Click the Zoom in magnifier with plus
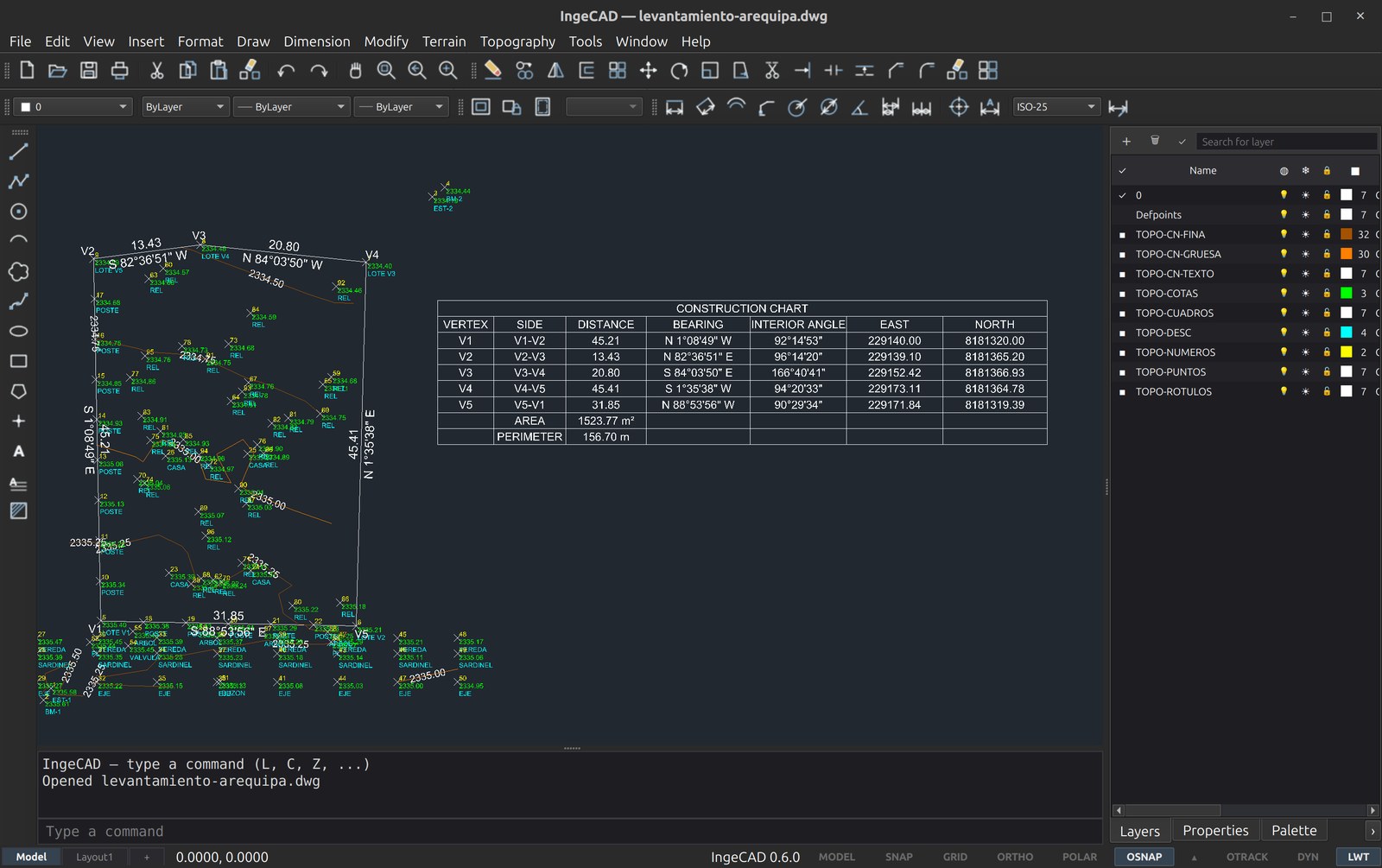Screen dimensions: 1382x868 point(448,70)
